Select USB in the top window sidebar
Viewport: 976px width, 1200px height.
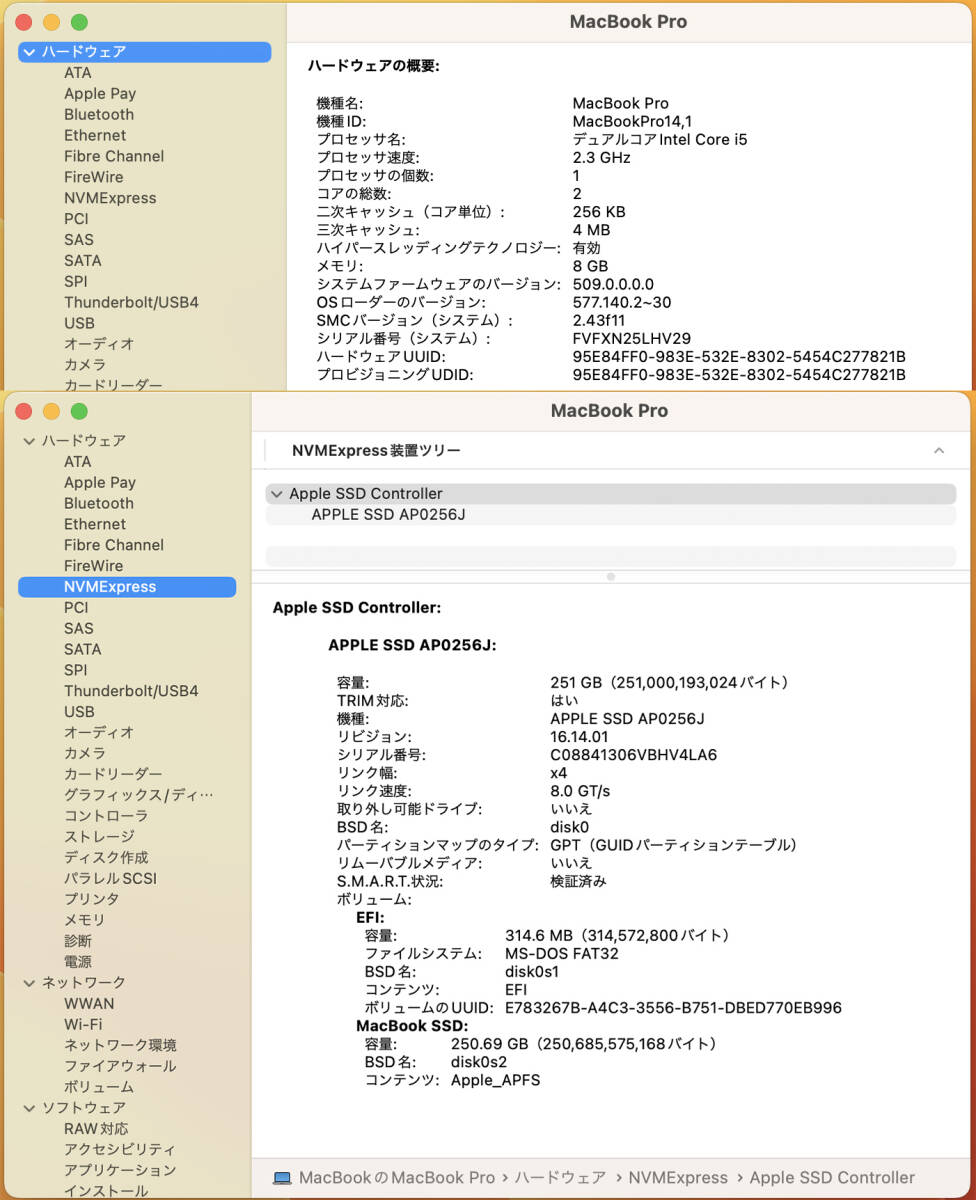[x=79, y=323]
